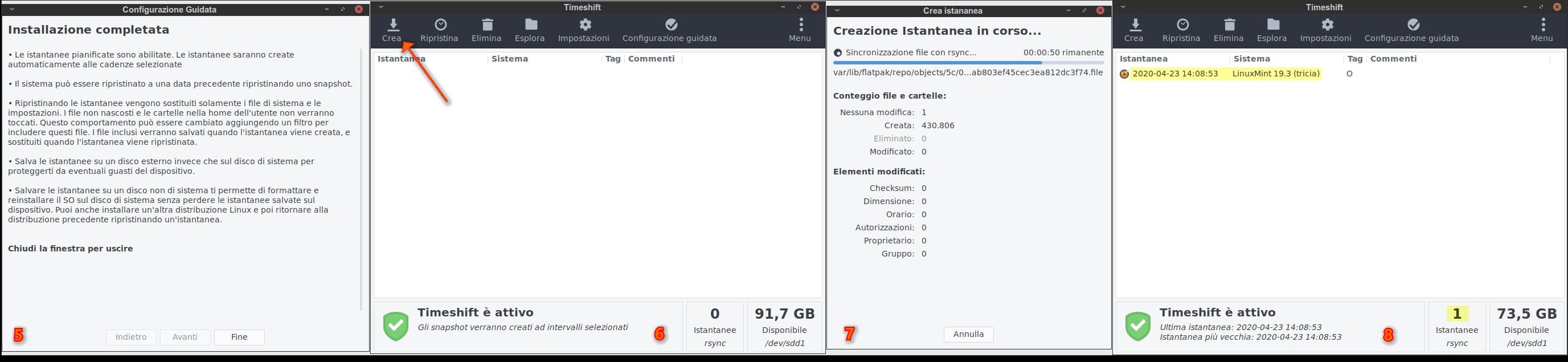This screenshot has width=1568, height=362.
Task: Launch Configurazione guidata in left Timeshift window
Action: (x=670, y=30)
